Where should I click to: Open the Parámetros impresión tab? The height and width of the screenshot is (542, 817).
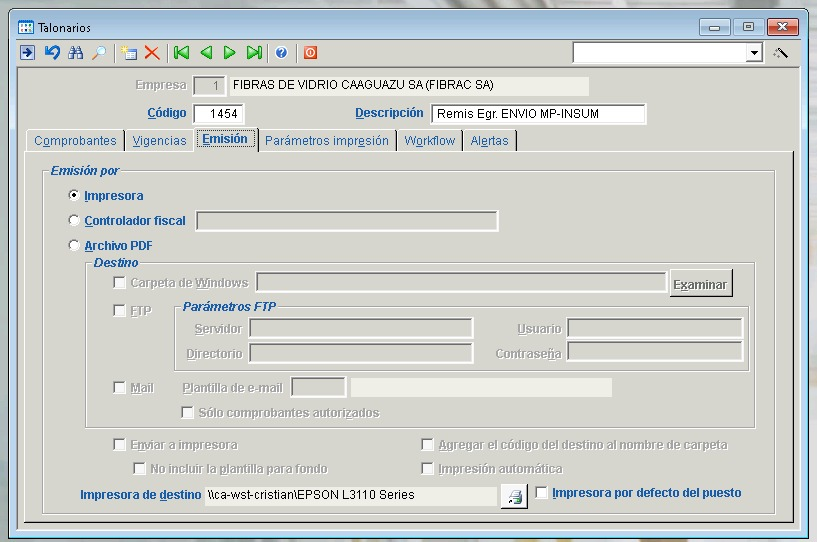[326, 141]
